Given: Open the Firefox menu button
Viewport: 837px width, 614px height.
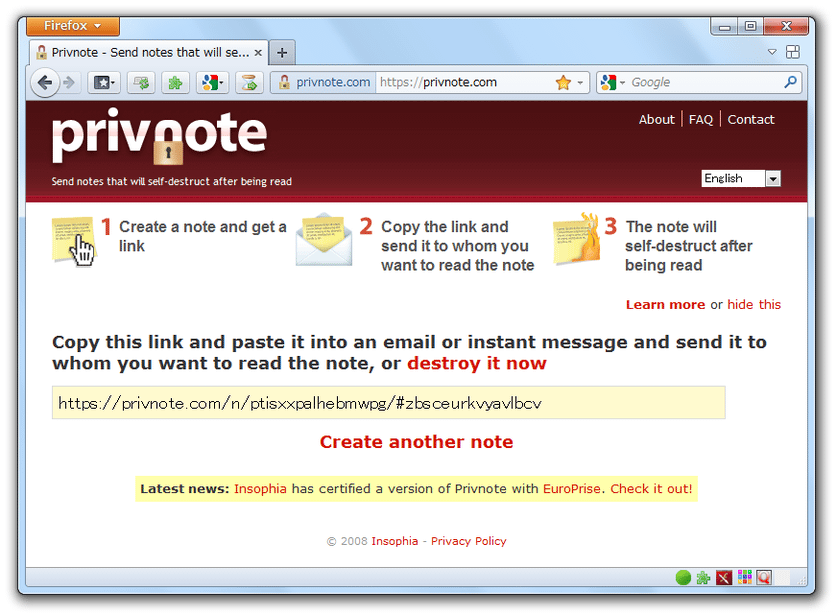Looking at the screenshot, I should 73,26.
